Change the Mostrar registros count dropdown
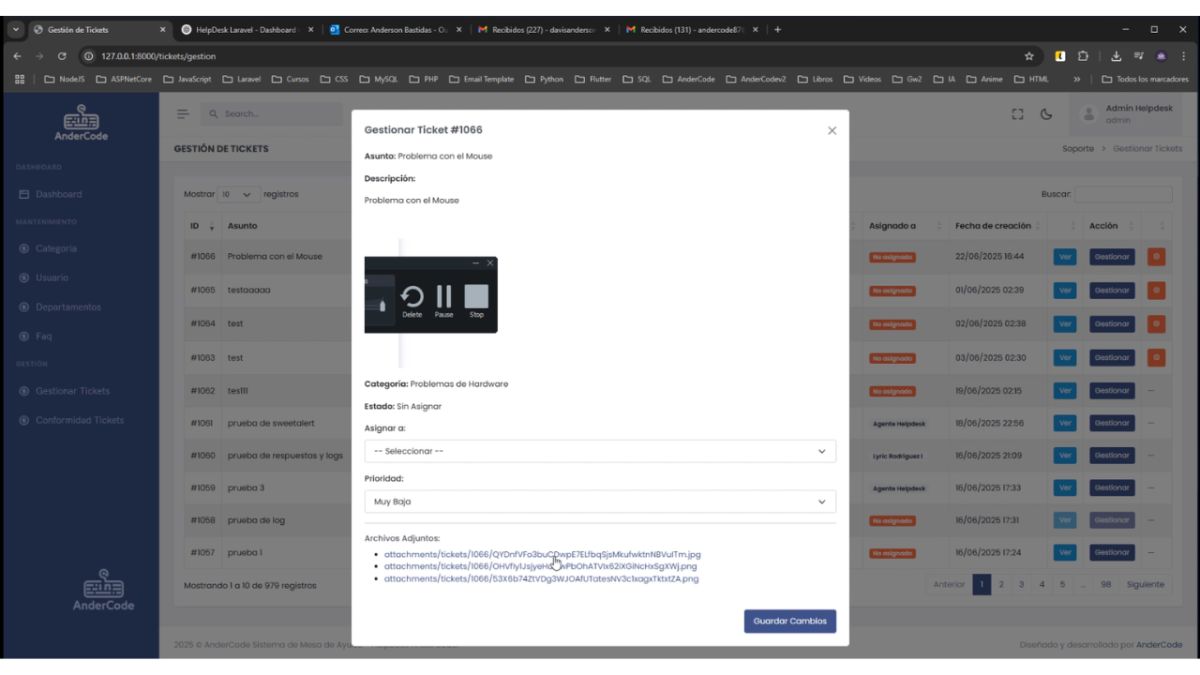The height and width of the screenshot is (675, 1200). point(238,194)
